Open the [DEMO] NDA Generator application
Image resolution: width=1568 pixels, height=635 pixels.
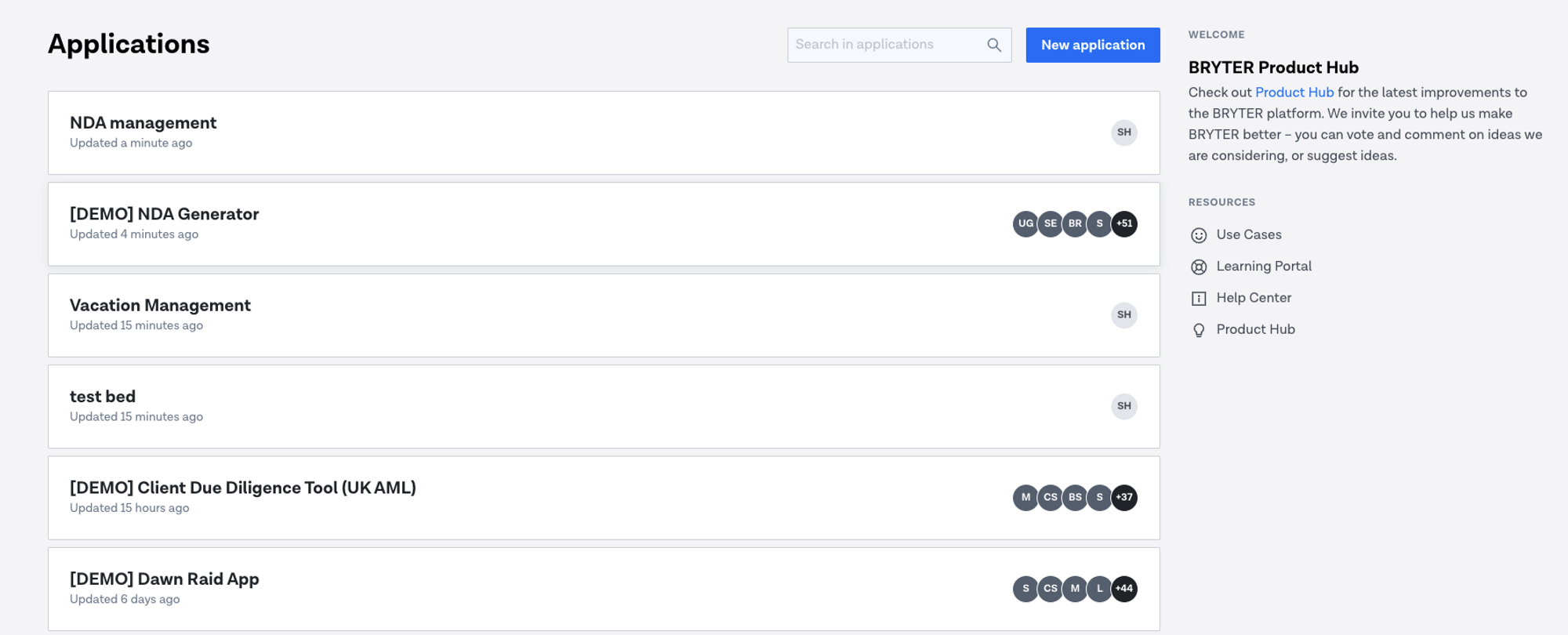[x=164, y=214]
